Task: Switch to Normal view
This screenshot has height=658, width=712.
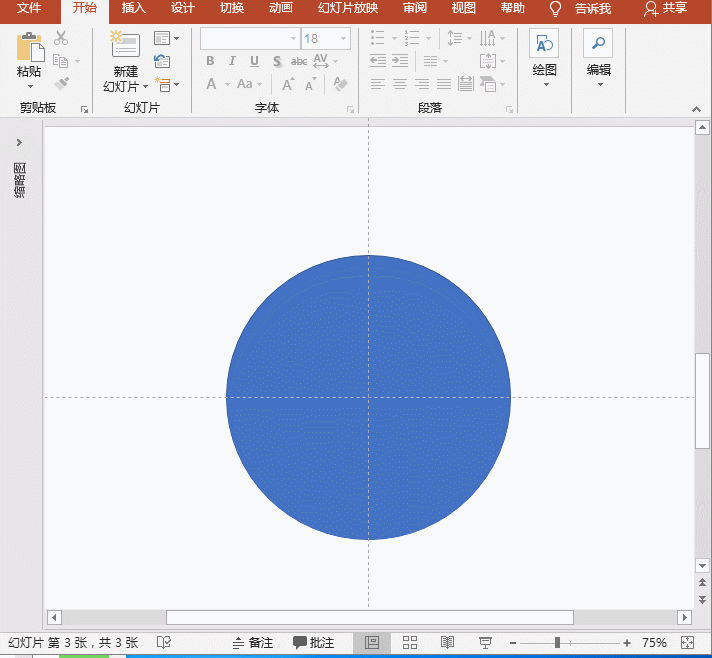Action: [x=372, y=643]
